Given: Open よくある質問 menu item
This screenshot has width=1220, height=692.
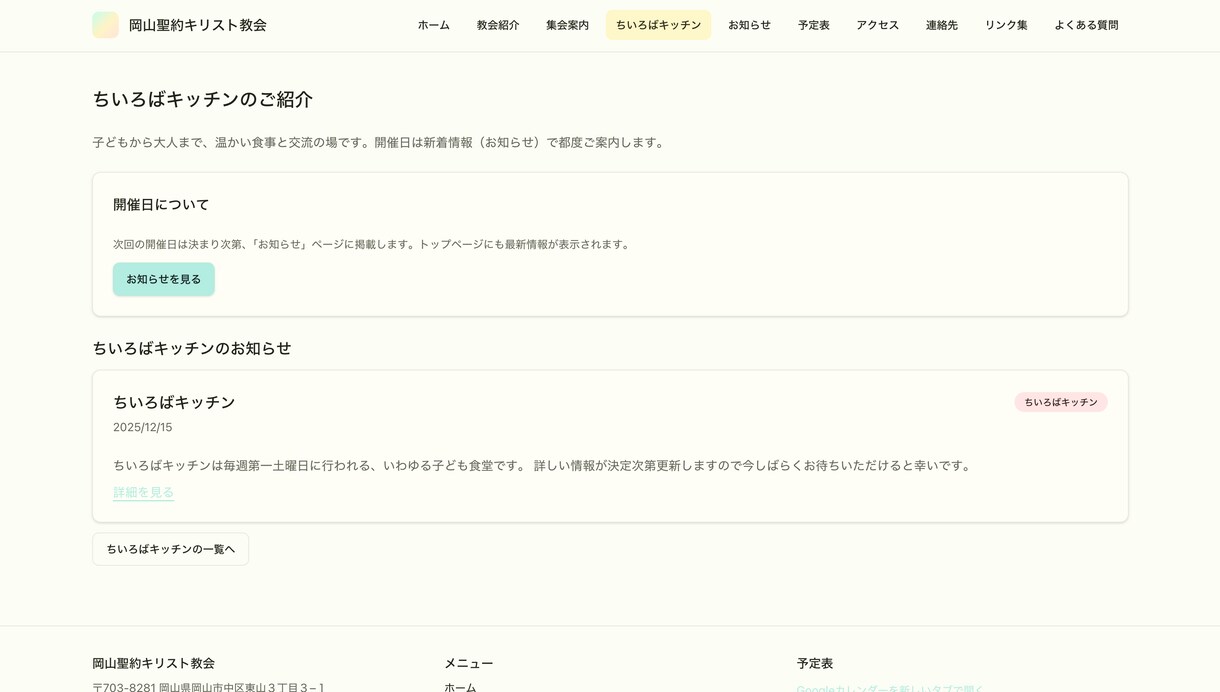Looking at the screenshot, I should [1086, 25].
